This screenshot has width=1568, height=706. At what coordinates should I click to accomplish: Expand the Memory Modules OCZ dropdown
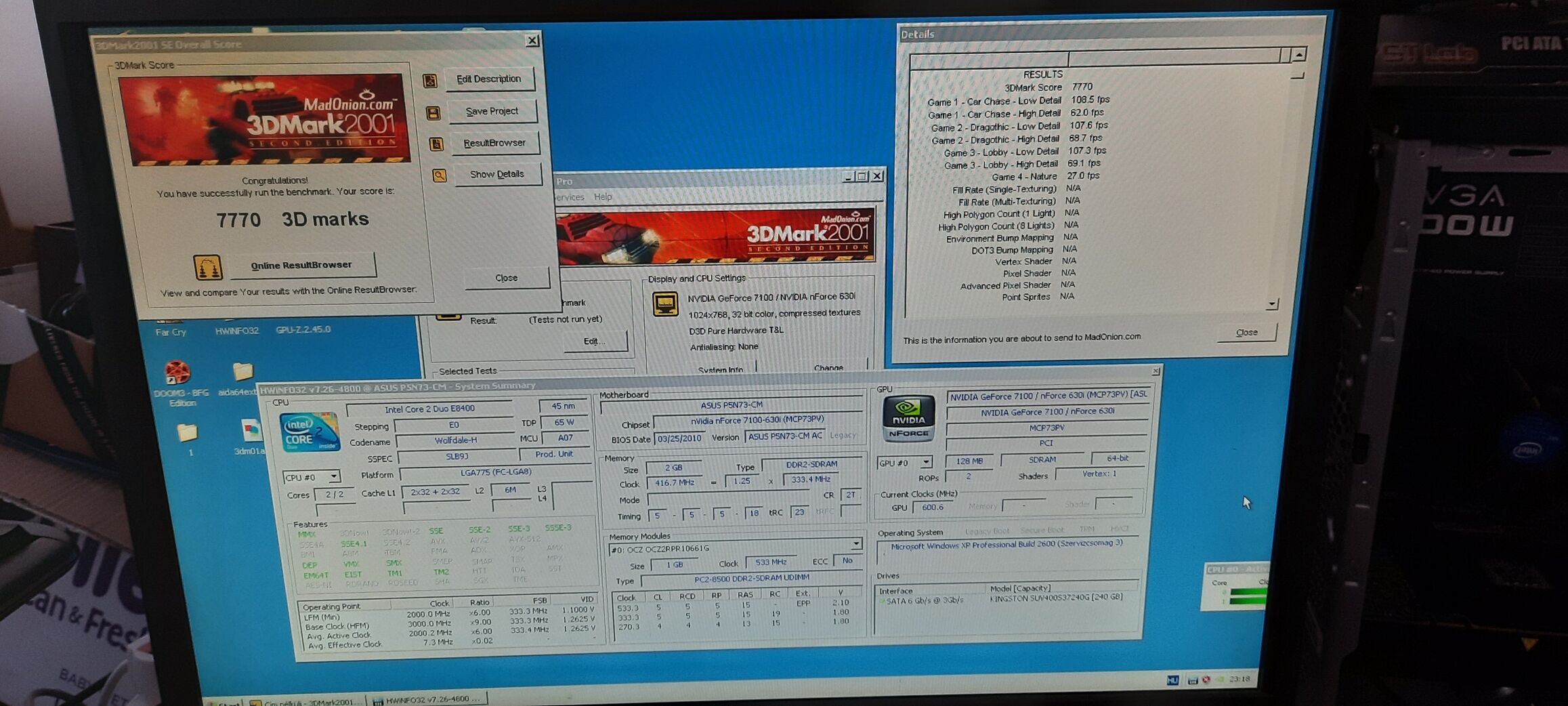pyautogui.click(x=856, y=544)
